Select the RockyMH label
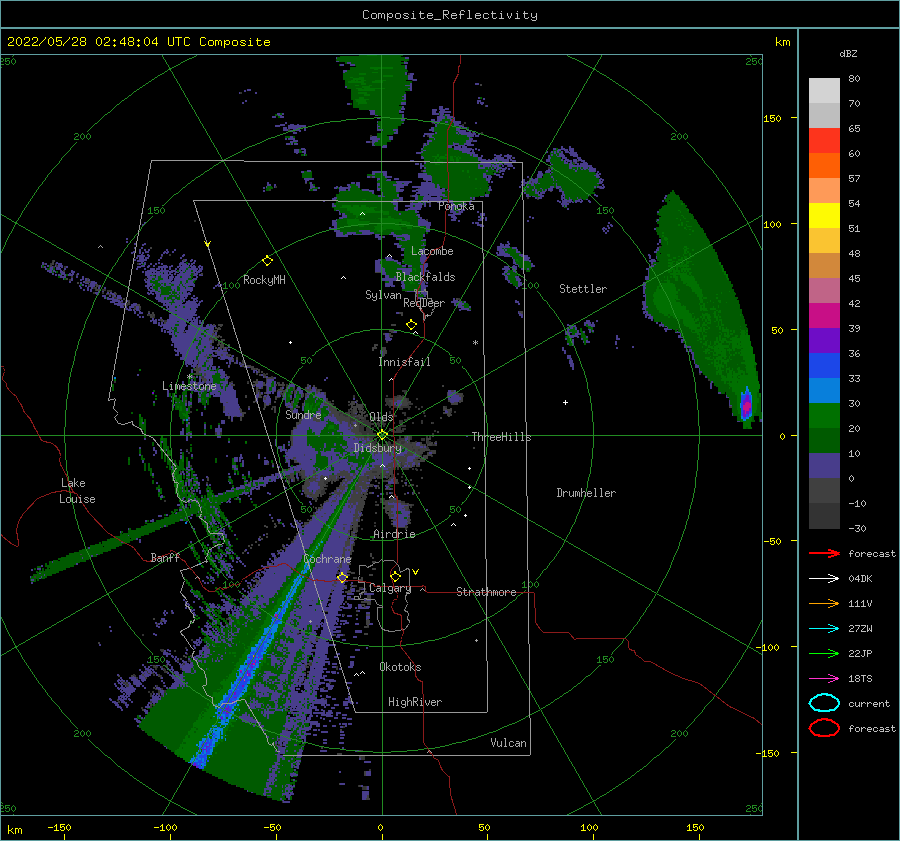This screenshot has width=900, height=841. [264, 280]
